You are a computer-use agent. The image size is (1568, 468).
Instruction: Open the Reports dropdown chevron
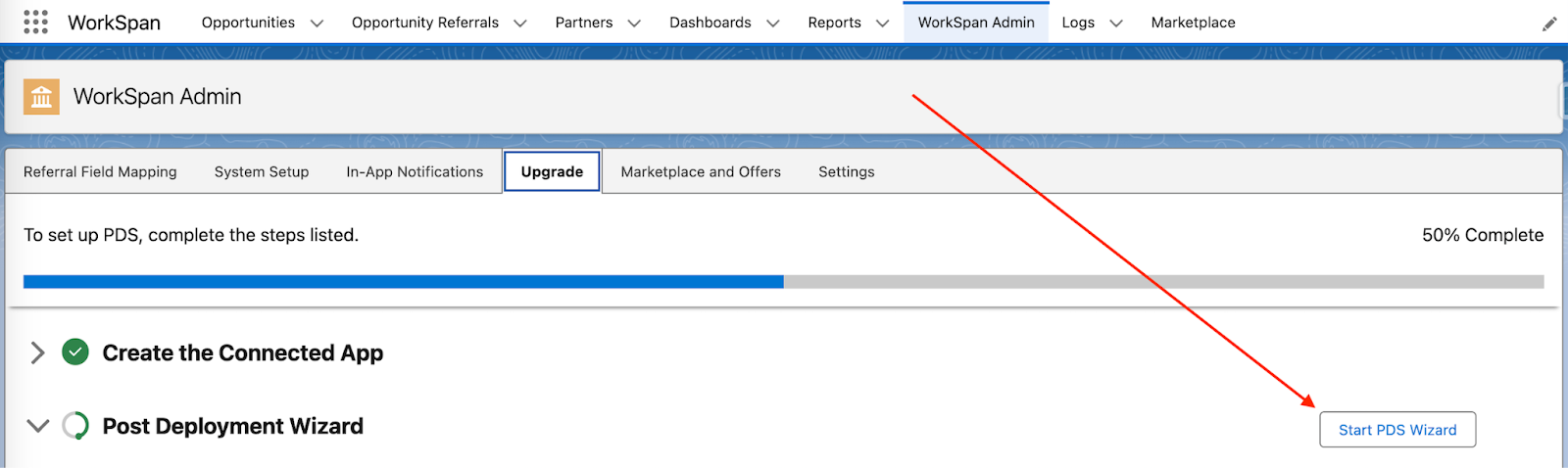[x=882, y=23]
